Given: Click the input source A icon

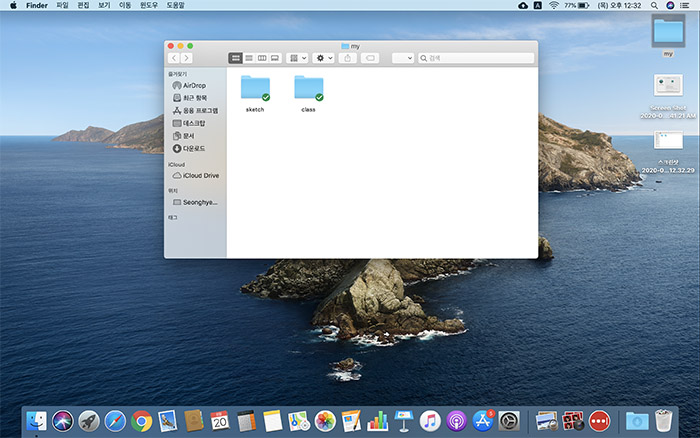Looking at the screenshot, I should (x=538, y=5).
